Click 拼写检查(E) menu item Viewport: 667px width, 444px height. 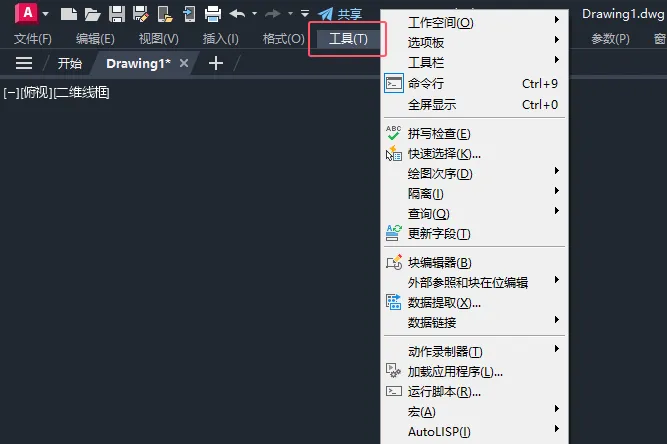click(474, 134)
